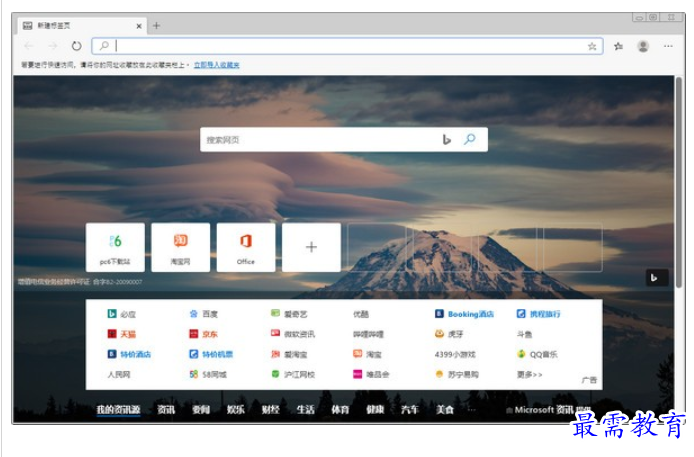Add a new quick link tile
The width and height of the screenshot is (694, 457).
(x=311, y=247)
